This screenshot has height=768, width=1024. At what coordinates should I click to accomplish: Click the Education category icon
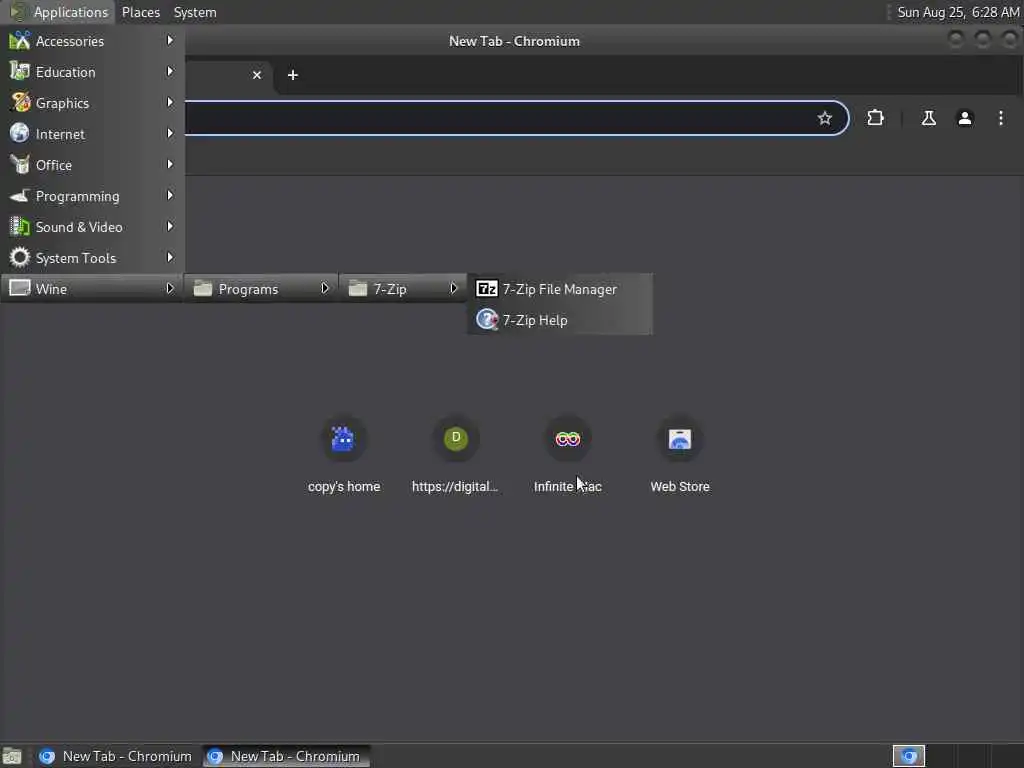coord(20,71)
